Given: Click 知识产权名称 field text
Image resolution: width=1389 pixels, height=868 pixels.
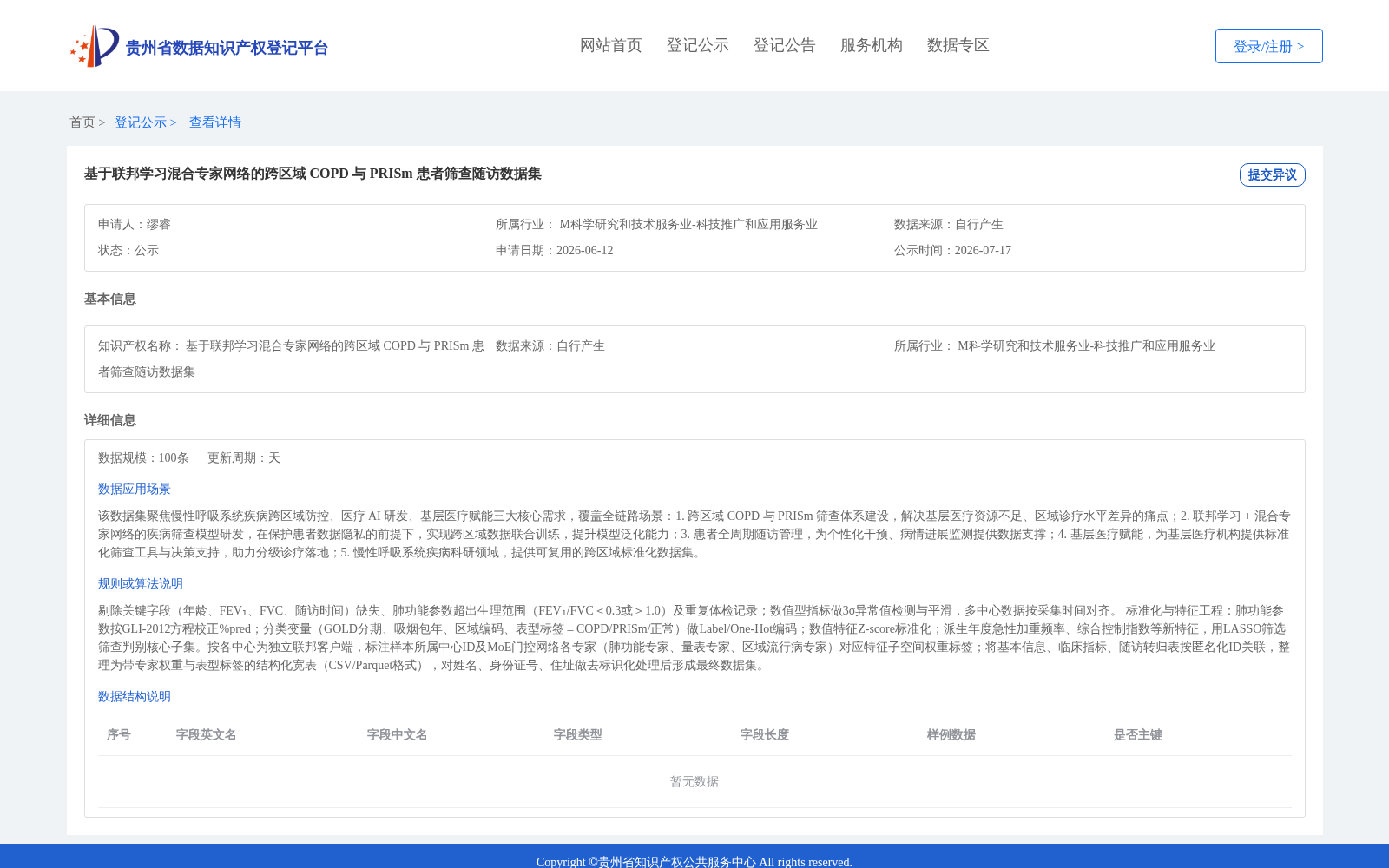Looking at the screenshot, I should tap(291, 358).
